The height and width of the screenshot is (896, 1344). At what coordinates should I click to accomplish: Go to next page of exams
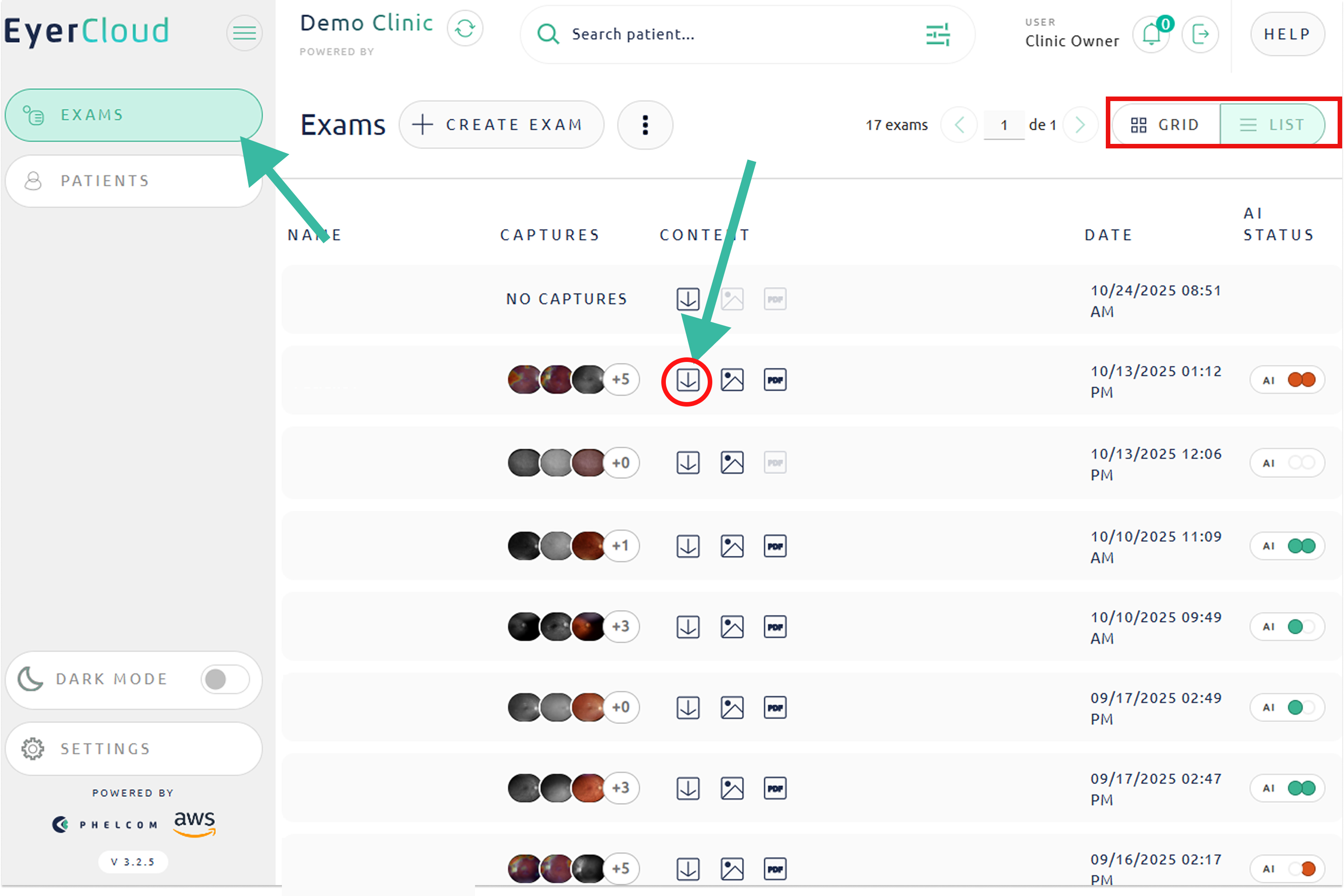coord(1080,125)
